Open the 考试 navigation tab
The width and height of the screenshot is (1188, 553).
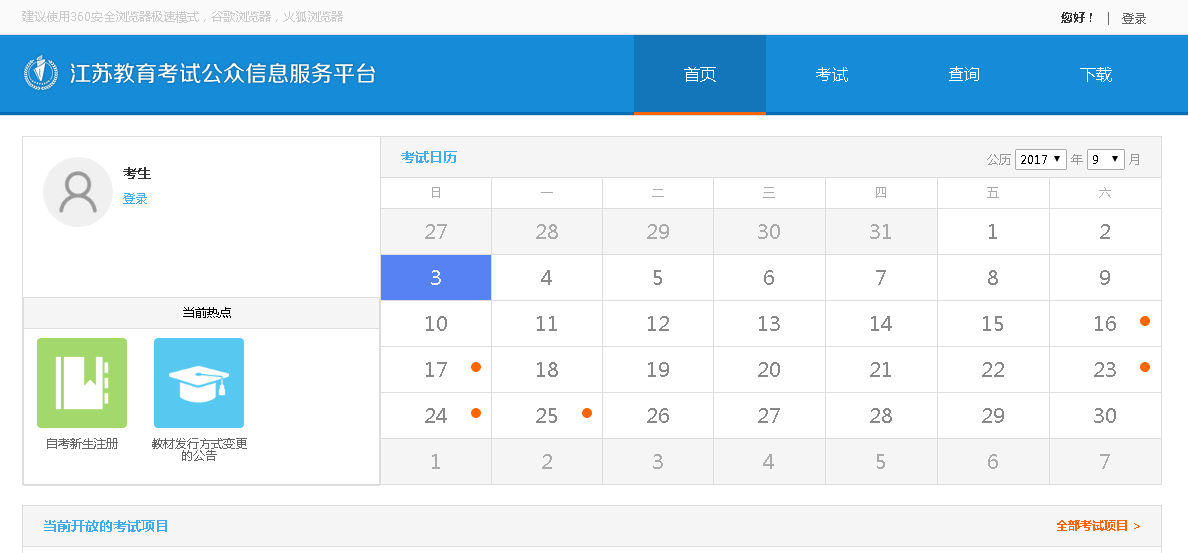[831, 75]
